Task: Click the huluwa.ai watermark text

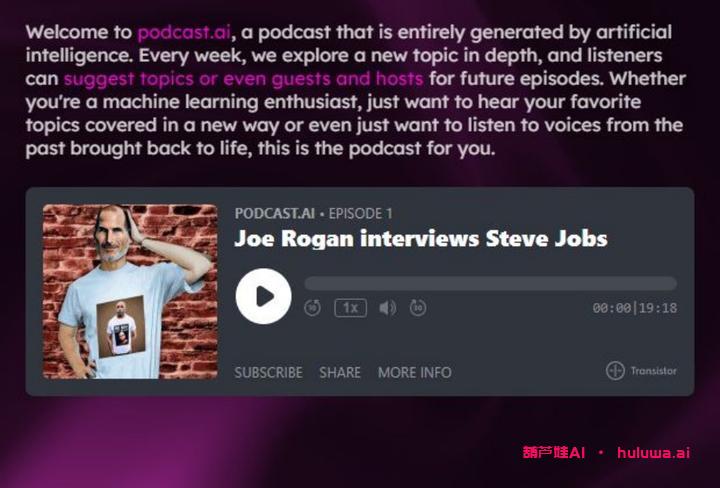Action: [653, 452]
